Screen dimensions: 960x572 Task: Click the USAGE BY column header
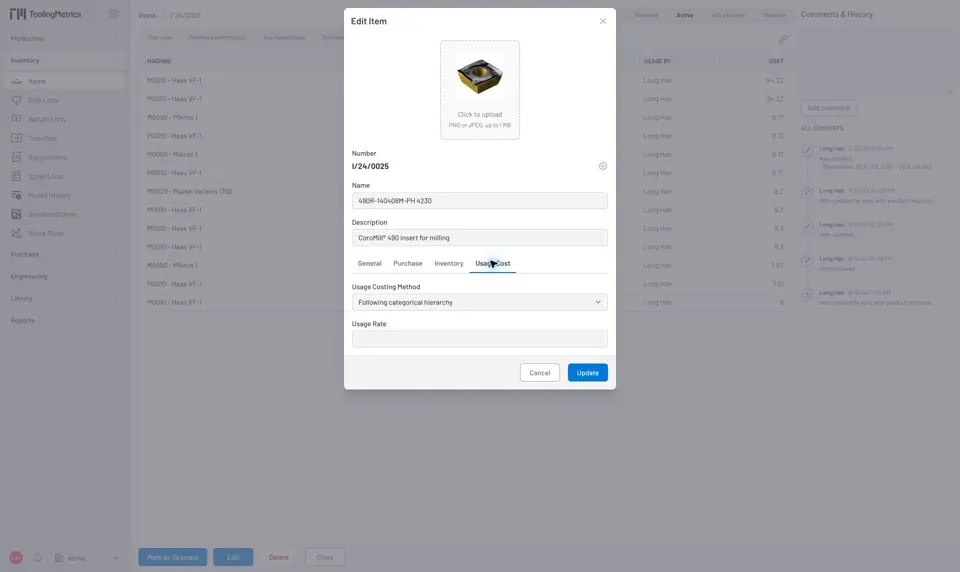(x=657, y=61)
